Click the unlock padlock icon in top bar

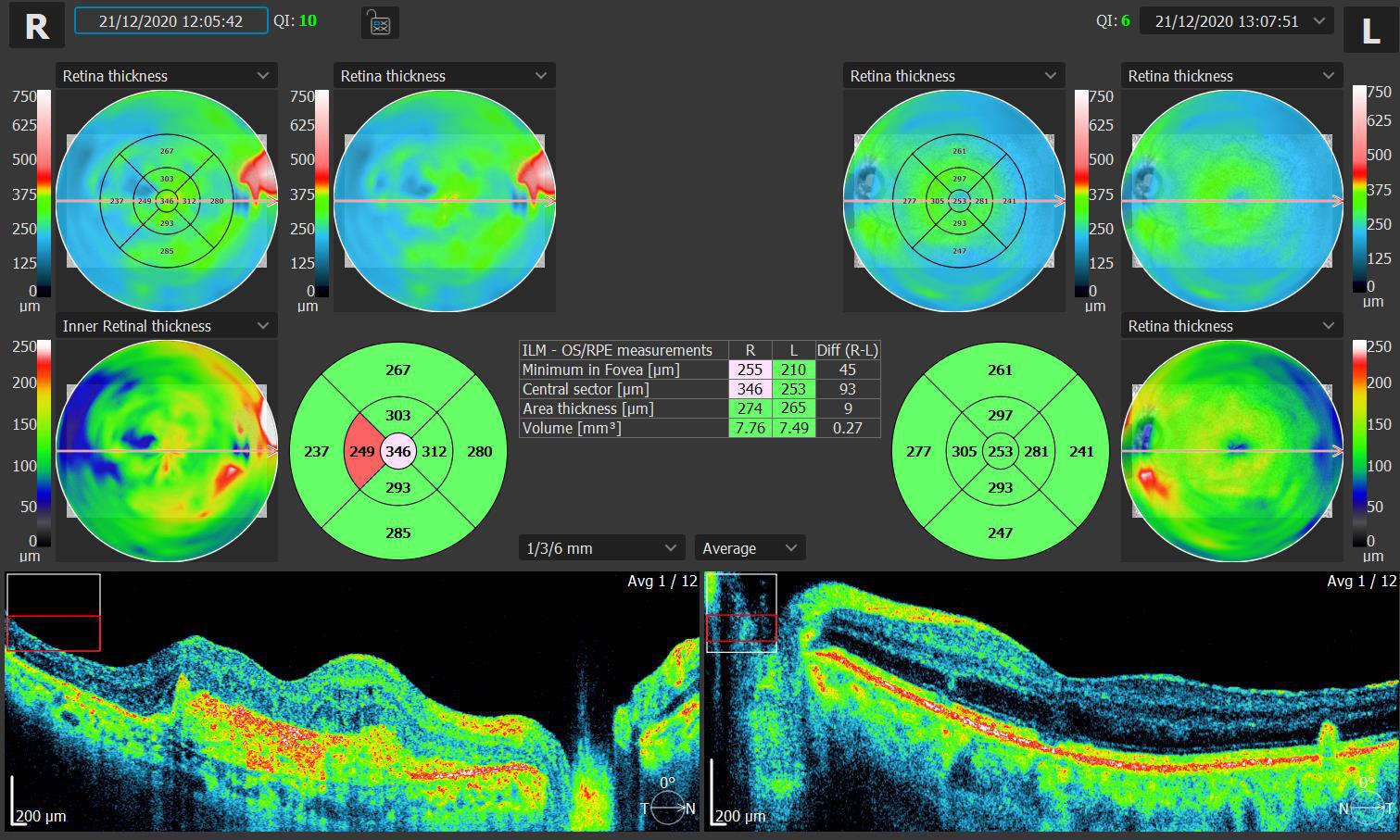pos(380,22)
